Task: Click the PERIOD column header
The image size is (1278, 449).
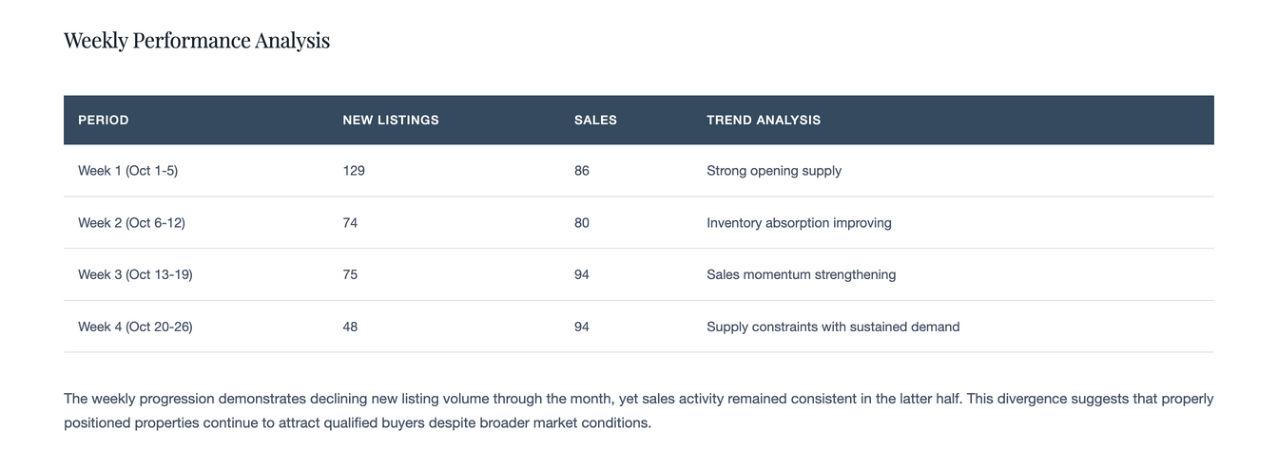Action: pos(103,120)
